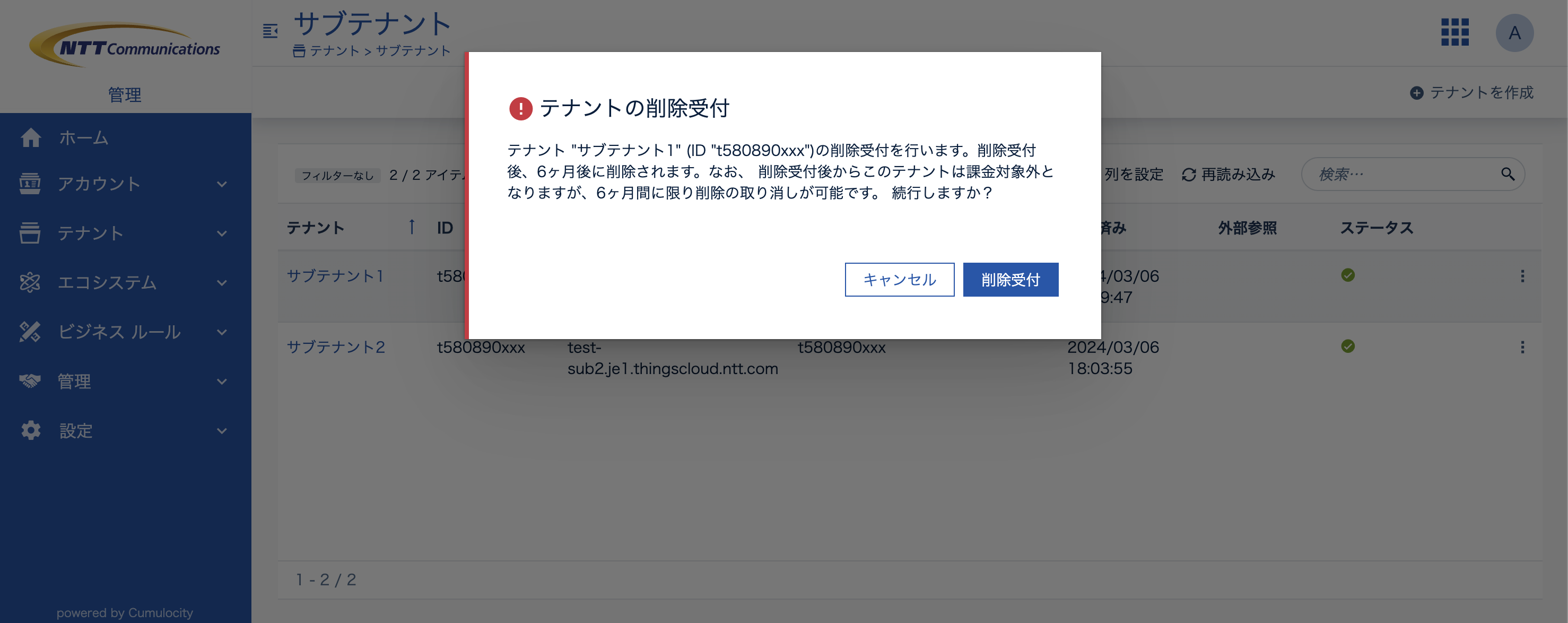Image resolution: width=1568 pixels, height=623 pixels.
Task: Click the ビジネス ルール sidebar icon
Action: tap(30, 331)
